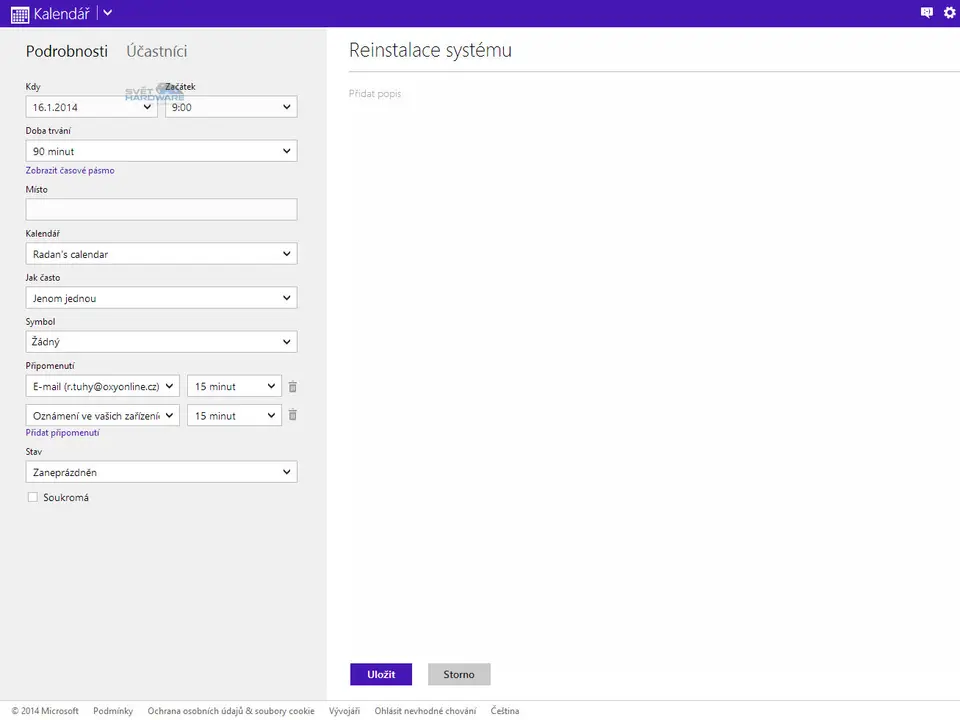The width and height of the screenshot is (960, 720).
Task: Select the Podrobnosti tab
Action: pyautogui.click(x=67, y=52)
